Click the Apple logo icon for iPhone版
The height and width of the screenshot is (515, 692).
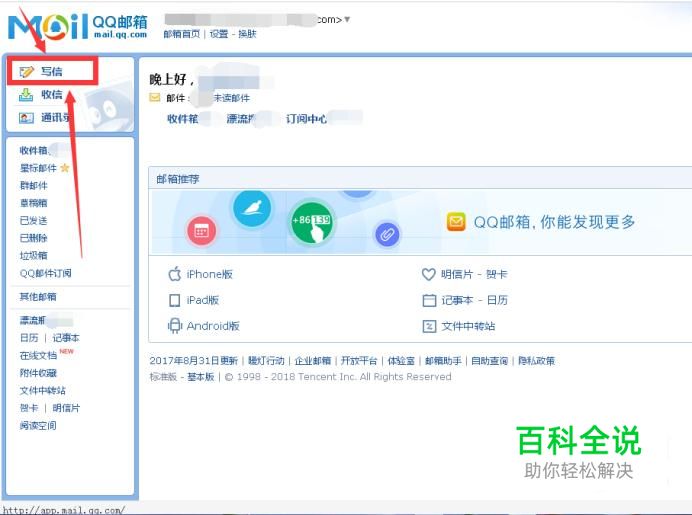click(x=175, y=274)
